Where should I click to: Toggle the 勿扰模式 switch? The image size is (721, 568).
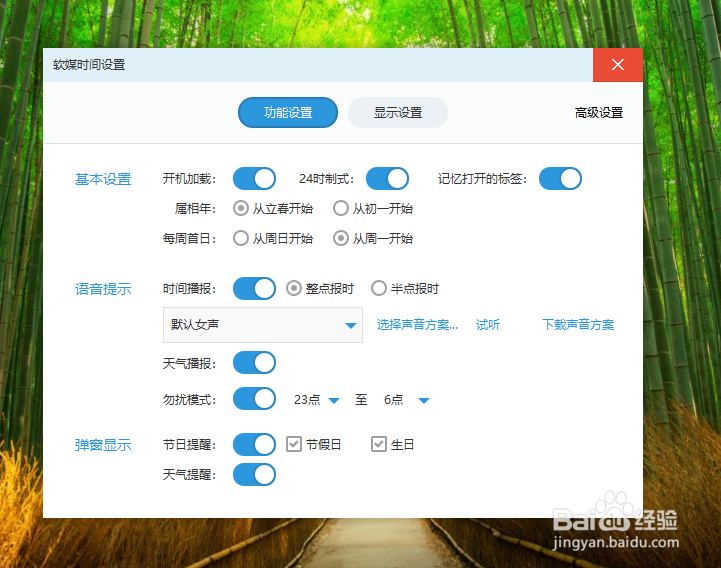(254, 399)
